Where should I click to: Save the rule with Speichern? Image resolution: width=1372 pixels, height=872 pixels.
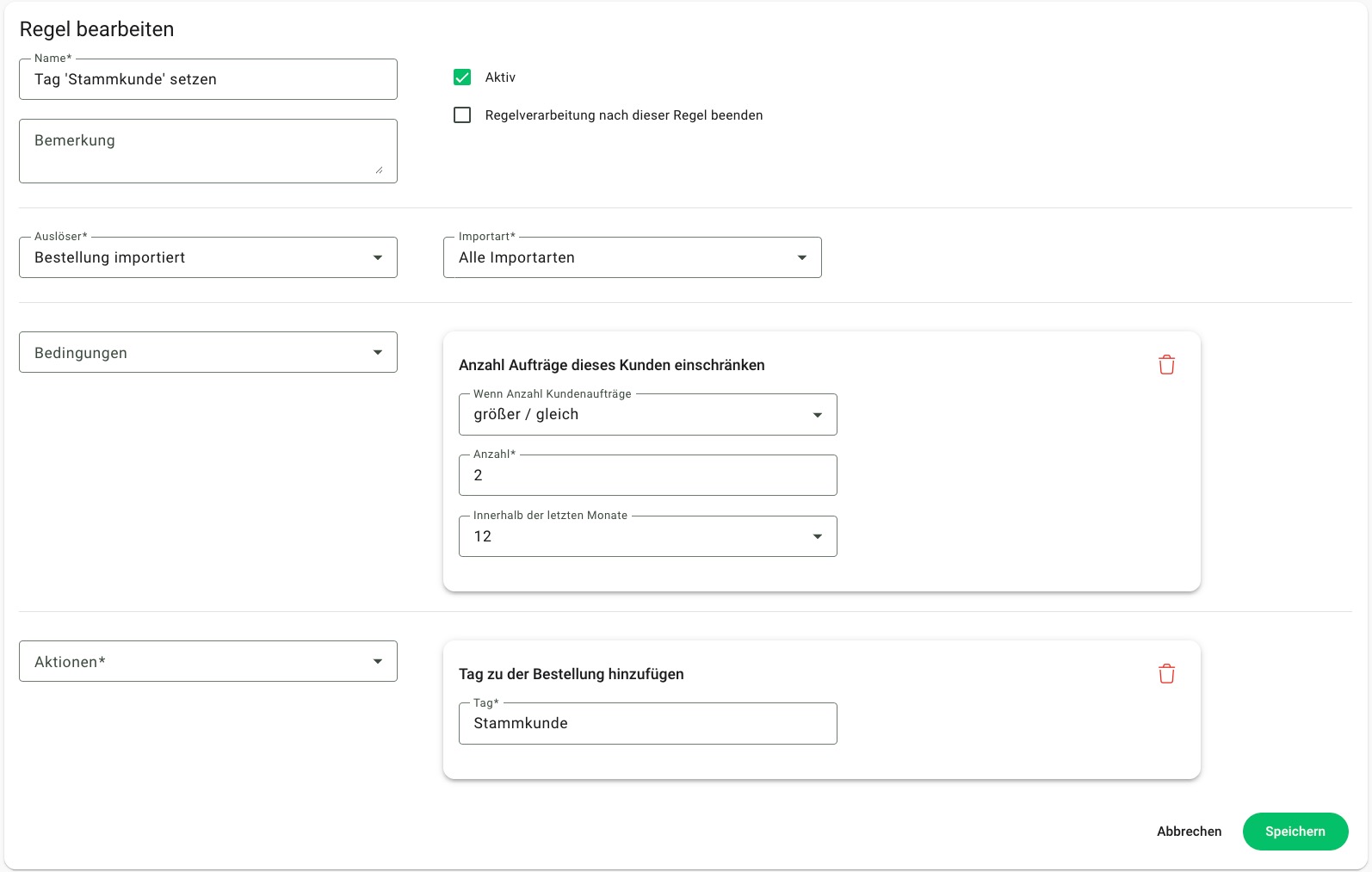1295,832
